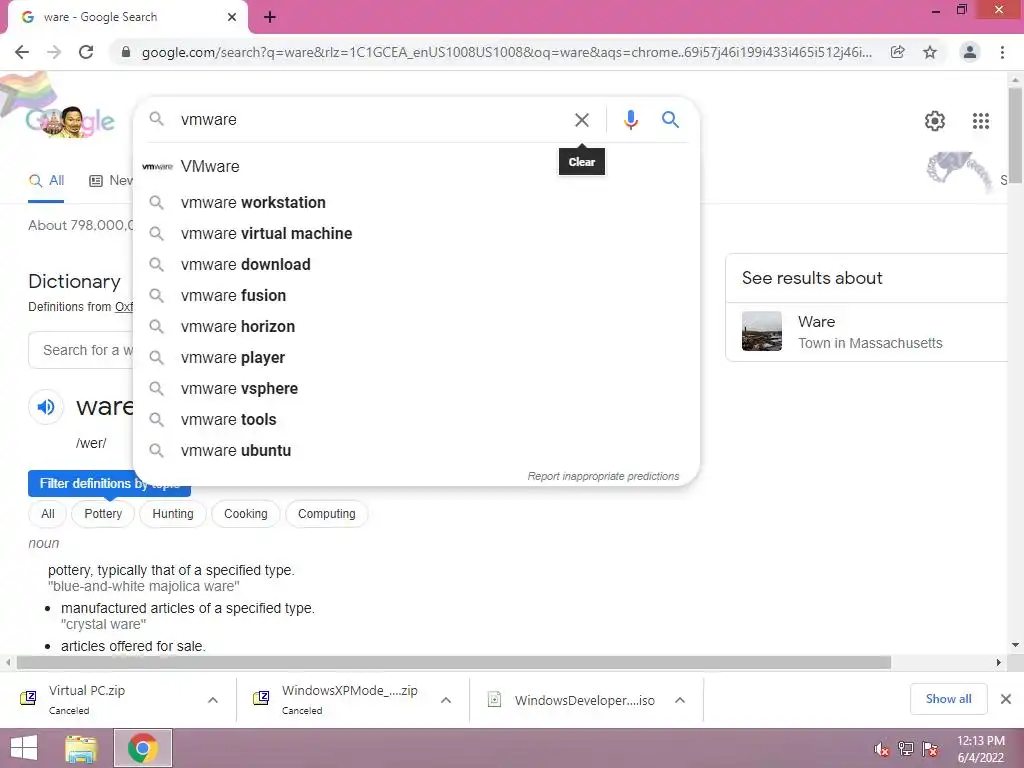The image size is (1024, 768).
Task: Click the dictionary word search field
Action: pyautogui.click(x=81, y=350)
